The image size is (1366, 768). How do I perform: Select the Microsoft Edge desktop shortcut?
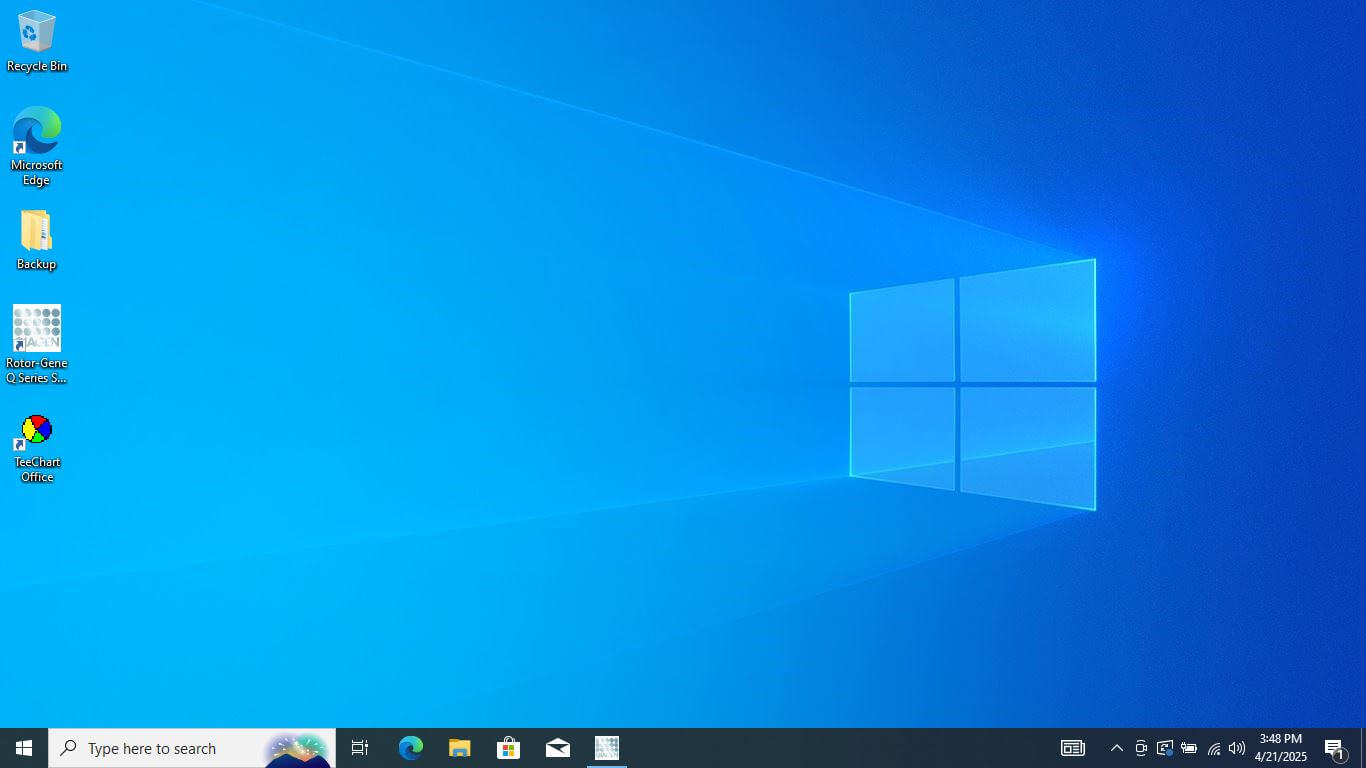point(37,145)
